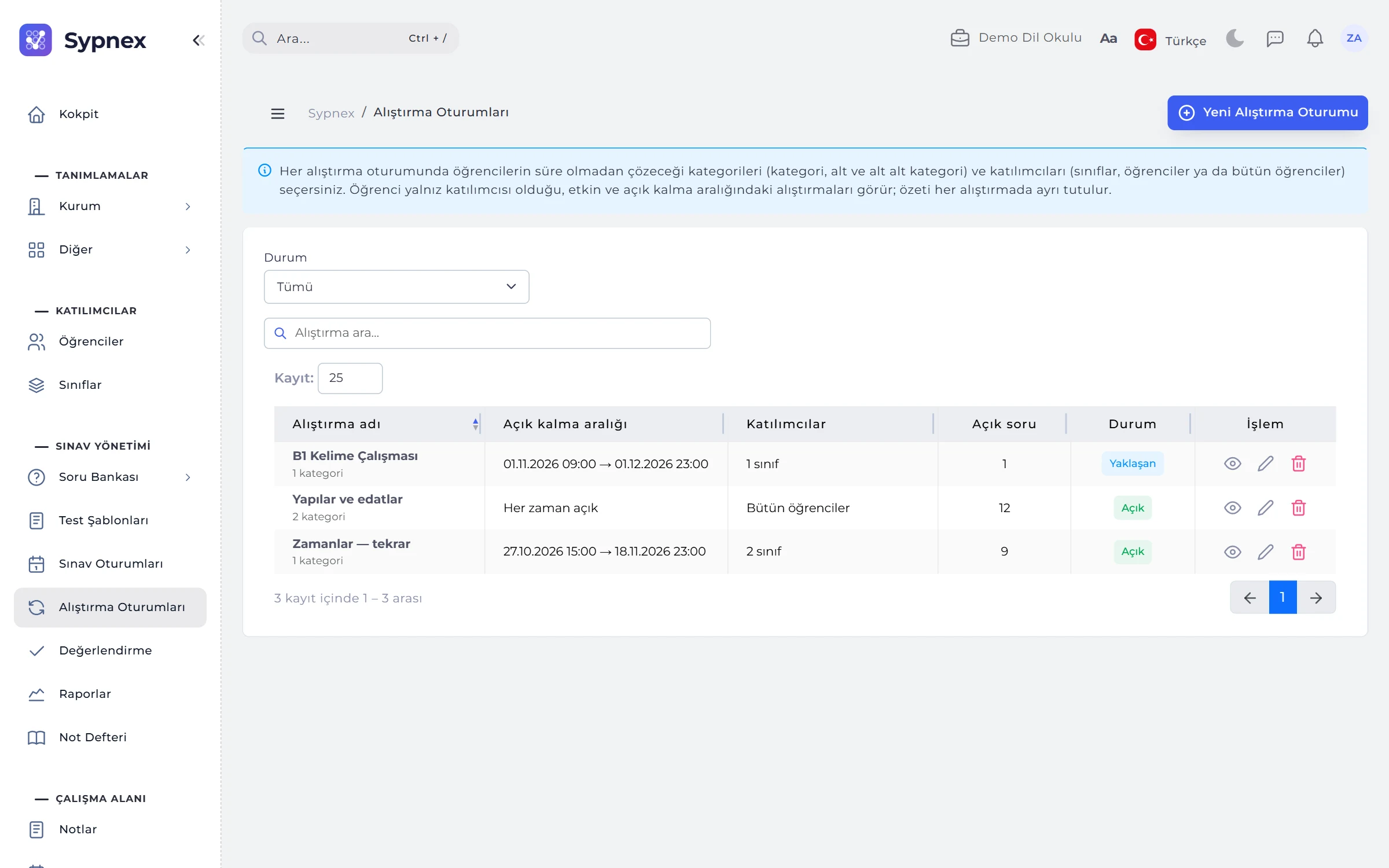
Task: Collapse the sidebar with double-chevron icon
Action: tap(199, 40)
